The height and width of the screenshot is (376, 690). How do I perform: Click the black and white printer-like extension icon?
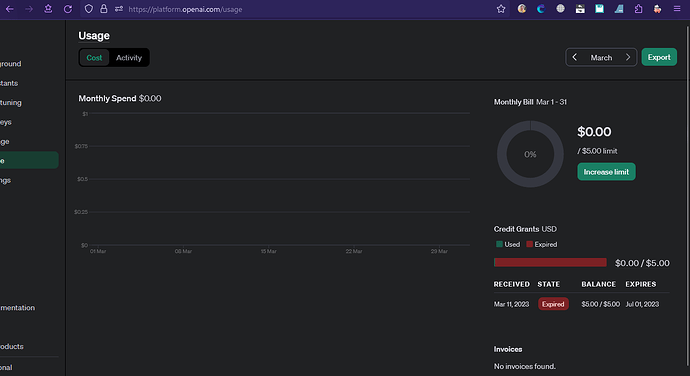coord(580,9)
